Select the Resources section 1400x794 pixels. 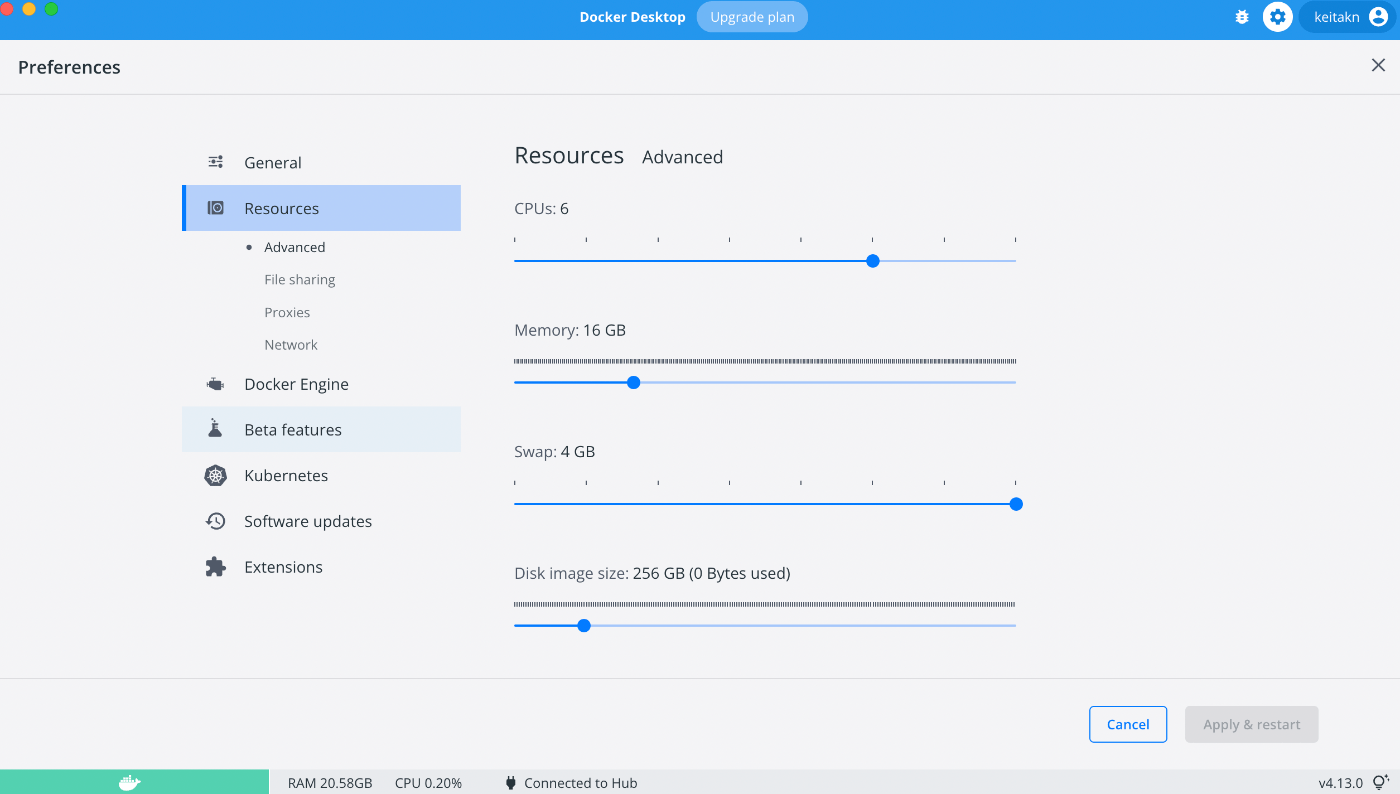click(321, 208)
